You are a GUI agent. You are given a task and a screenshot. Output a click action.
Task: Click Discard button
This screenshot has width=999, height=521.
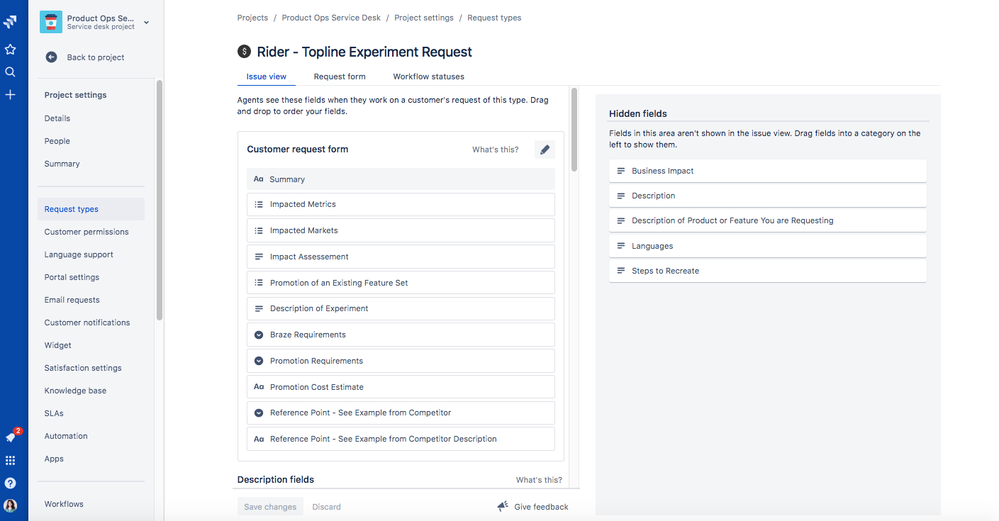[326, 507]
